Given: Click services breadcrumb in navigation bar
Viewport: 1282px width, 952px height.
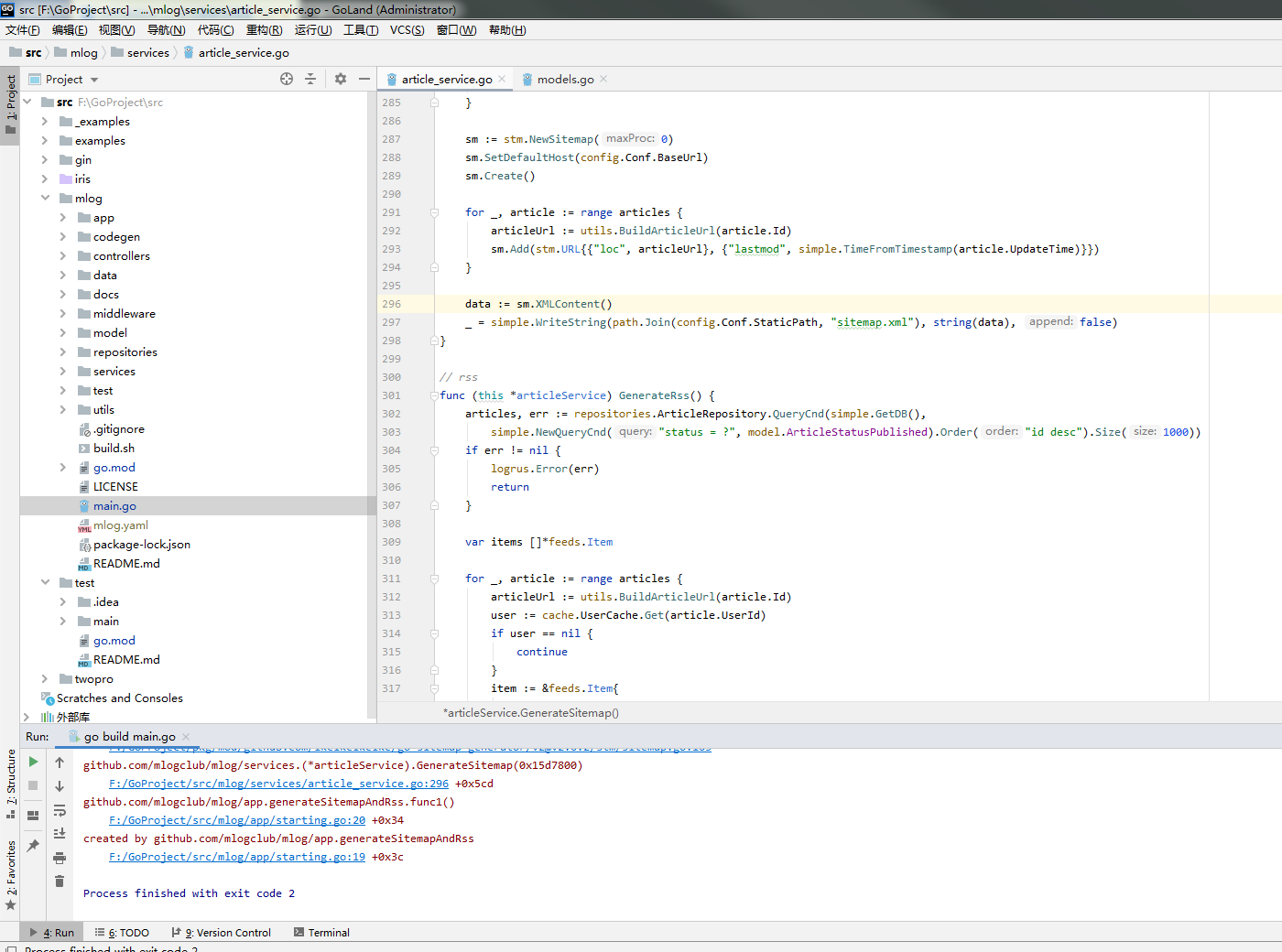Looking at the screenshot, I should (x=140, y=53).
